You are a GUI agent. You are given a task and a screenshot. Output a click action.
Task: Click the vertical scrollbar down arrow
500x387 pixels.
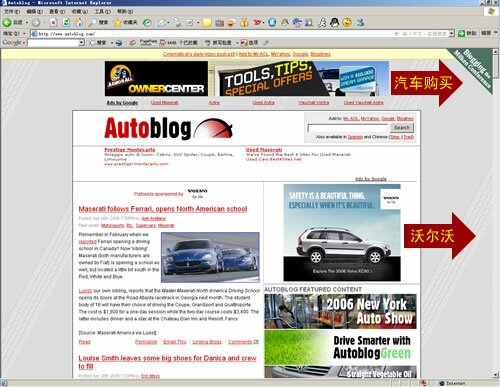pyautogui.click(x=496, y=375)
